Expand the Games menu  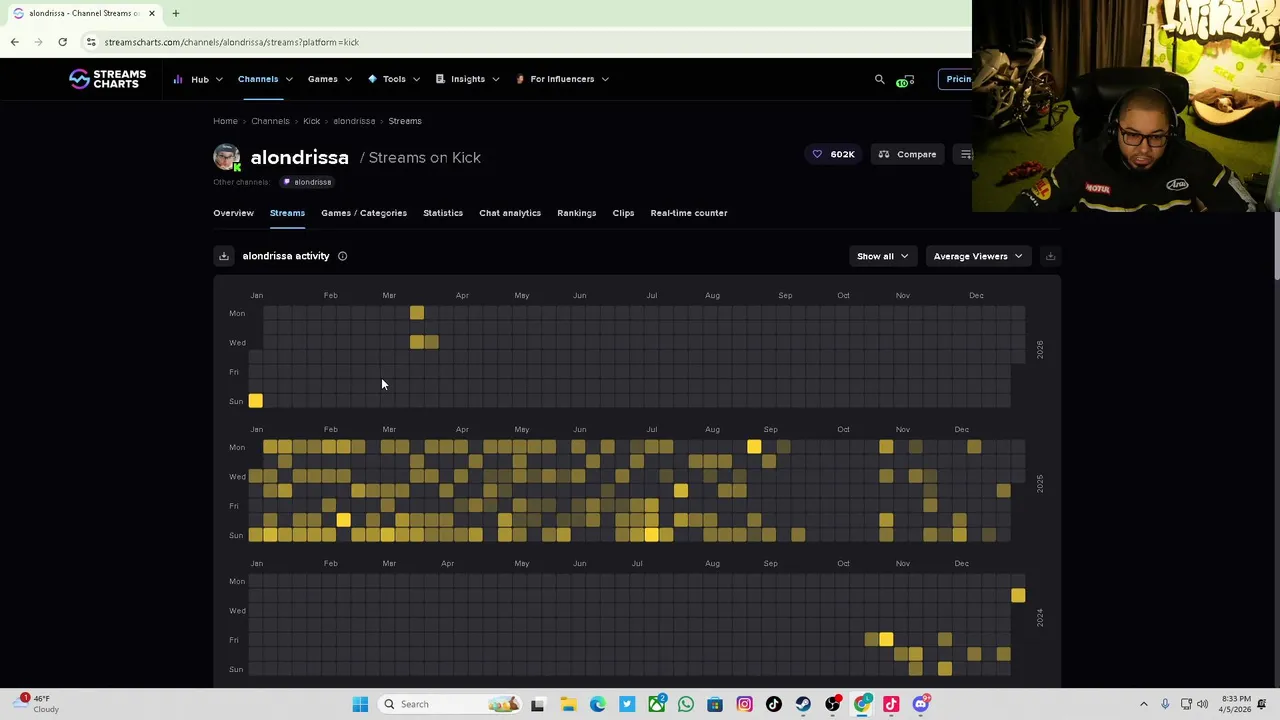click(329, 79)
